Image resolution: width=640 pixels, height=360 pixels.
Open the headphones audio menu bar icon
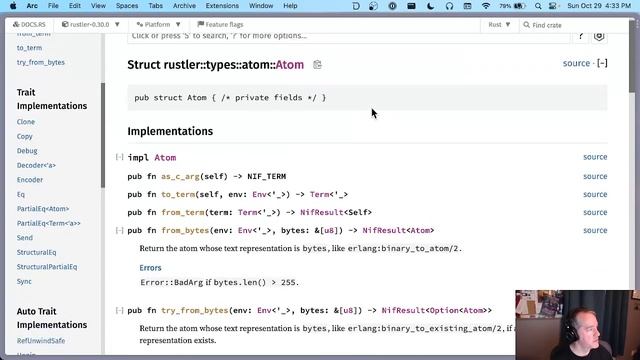pos(449,6)
